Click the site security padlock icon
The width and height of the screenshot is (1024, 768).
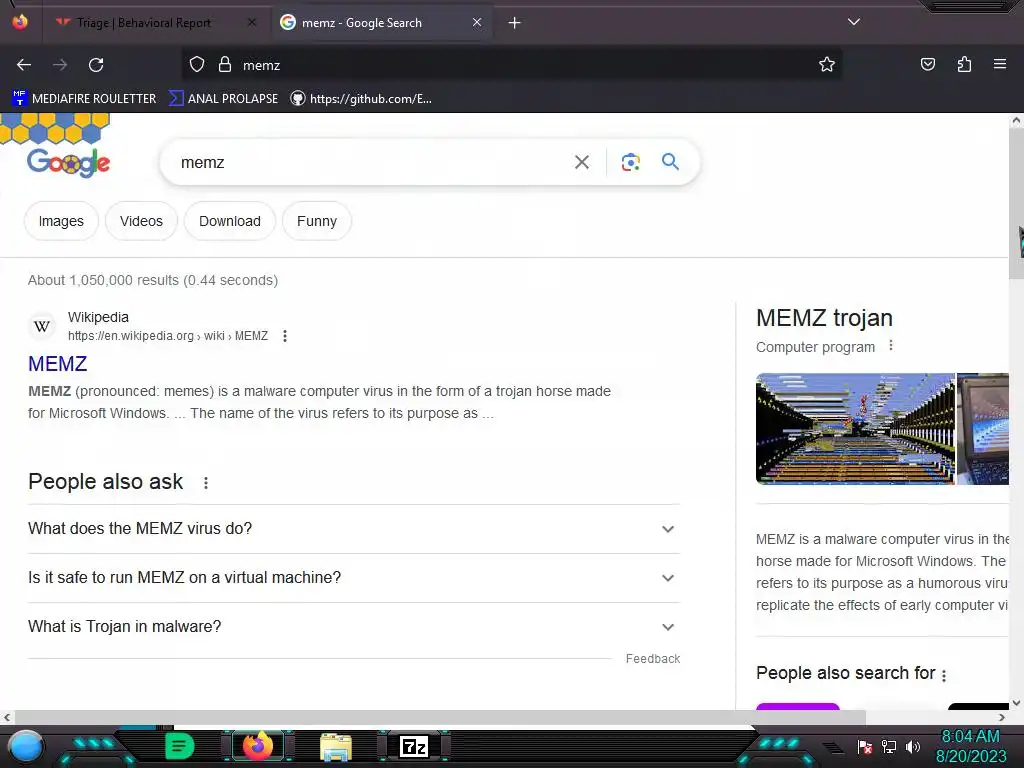click(x=225, y=65)
